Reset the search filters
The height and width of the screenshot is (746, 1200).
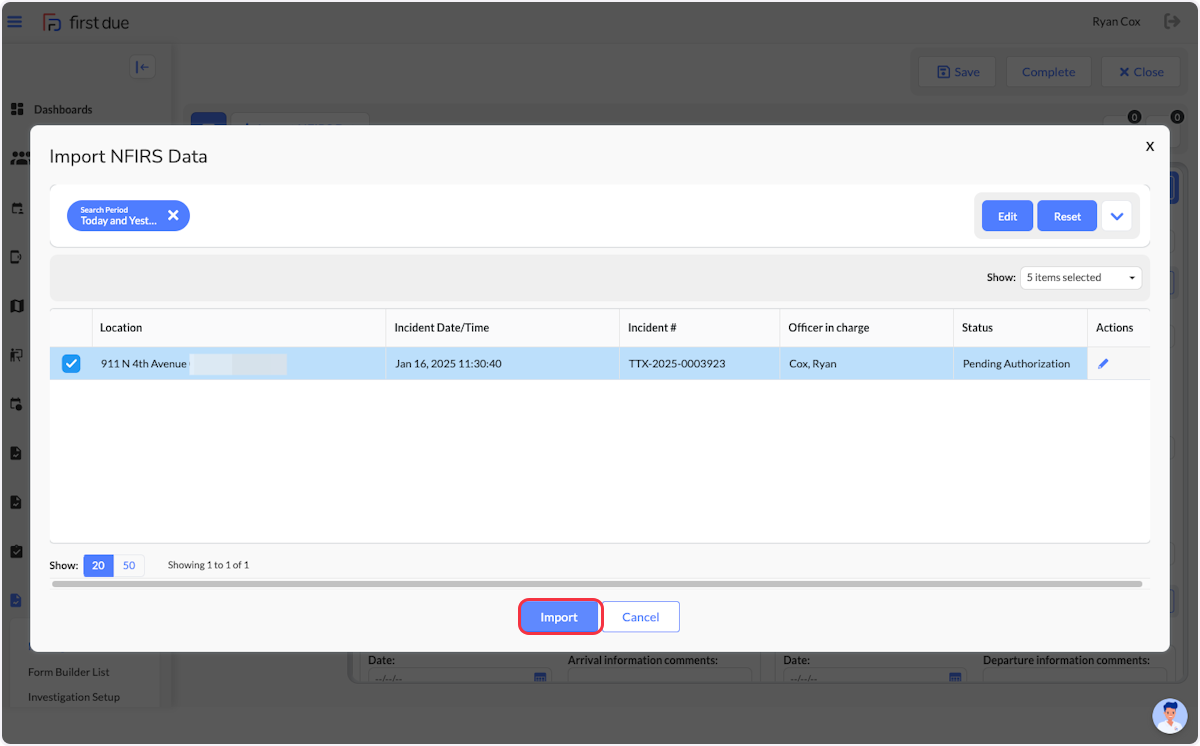(1067, 216)
